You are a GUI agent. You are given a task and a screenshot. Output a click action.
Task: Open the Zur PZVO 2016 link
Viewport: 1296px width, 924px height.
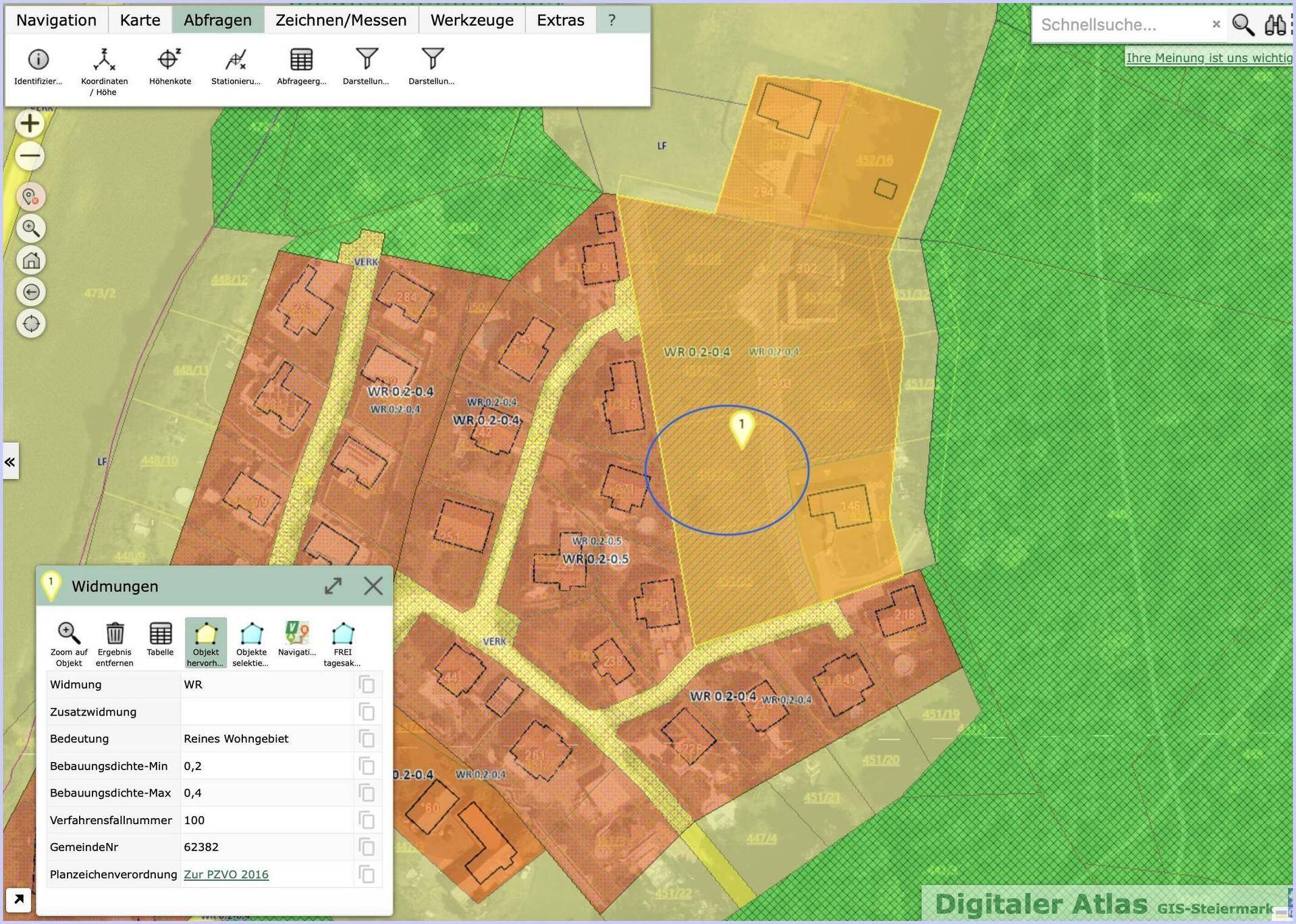(x=226, y=875)
